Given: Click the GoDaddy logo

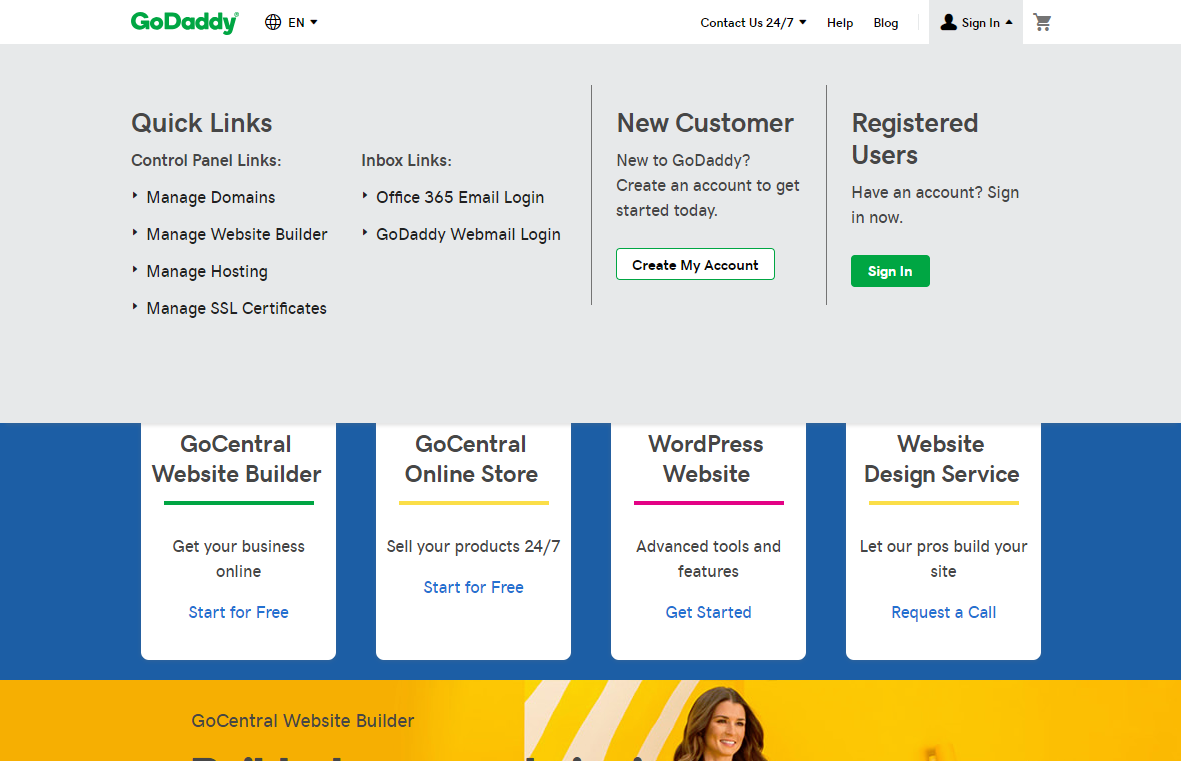Looking at the screenshot, I should point(185,23).
